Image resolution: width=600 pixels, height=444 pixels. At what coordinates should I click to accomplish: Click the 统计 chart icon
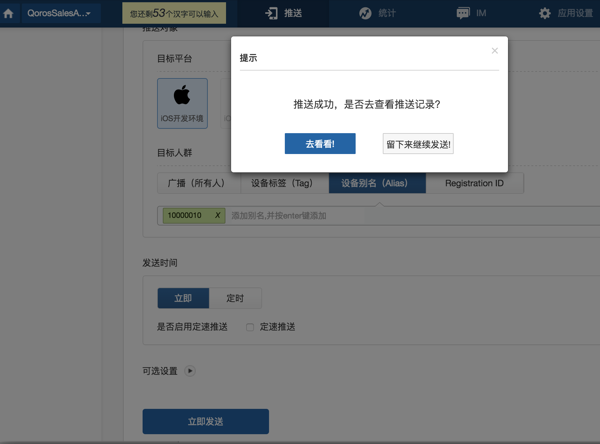tap(365, 13)
